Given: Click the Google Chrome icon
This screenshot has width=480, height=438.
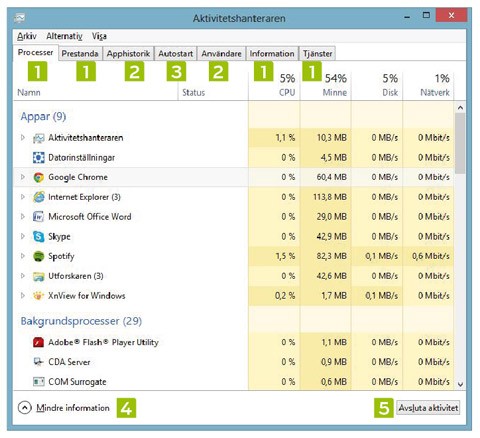Looking at the screenshot, I should [x=39, y=177].
